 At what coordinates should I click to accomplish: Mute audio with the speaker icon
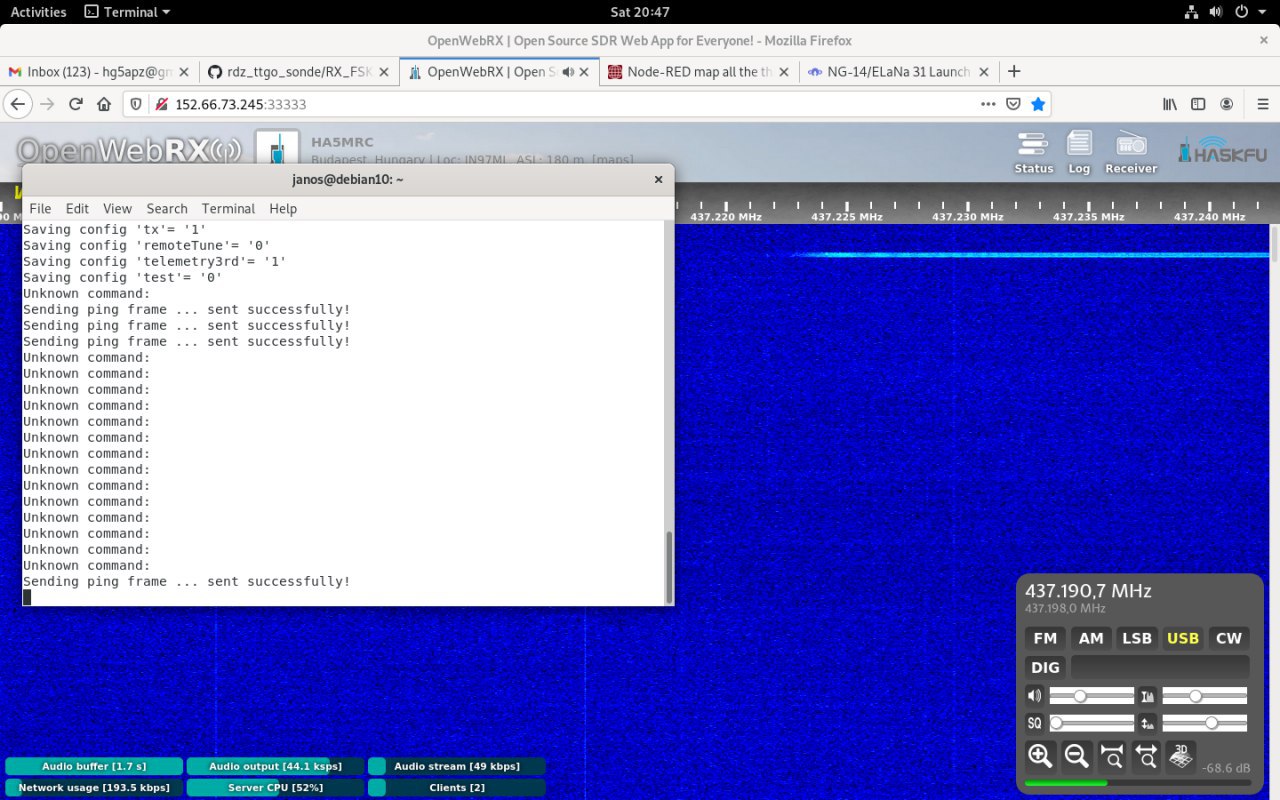(1035, 696)
